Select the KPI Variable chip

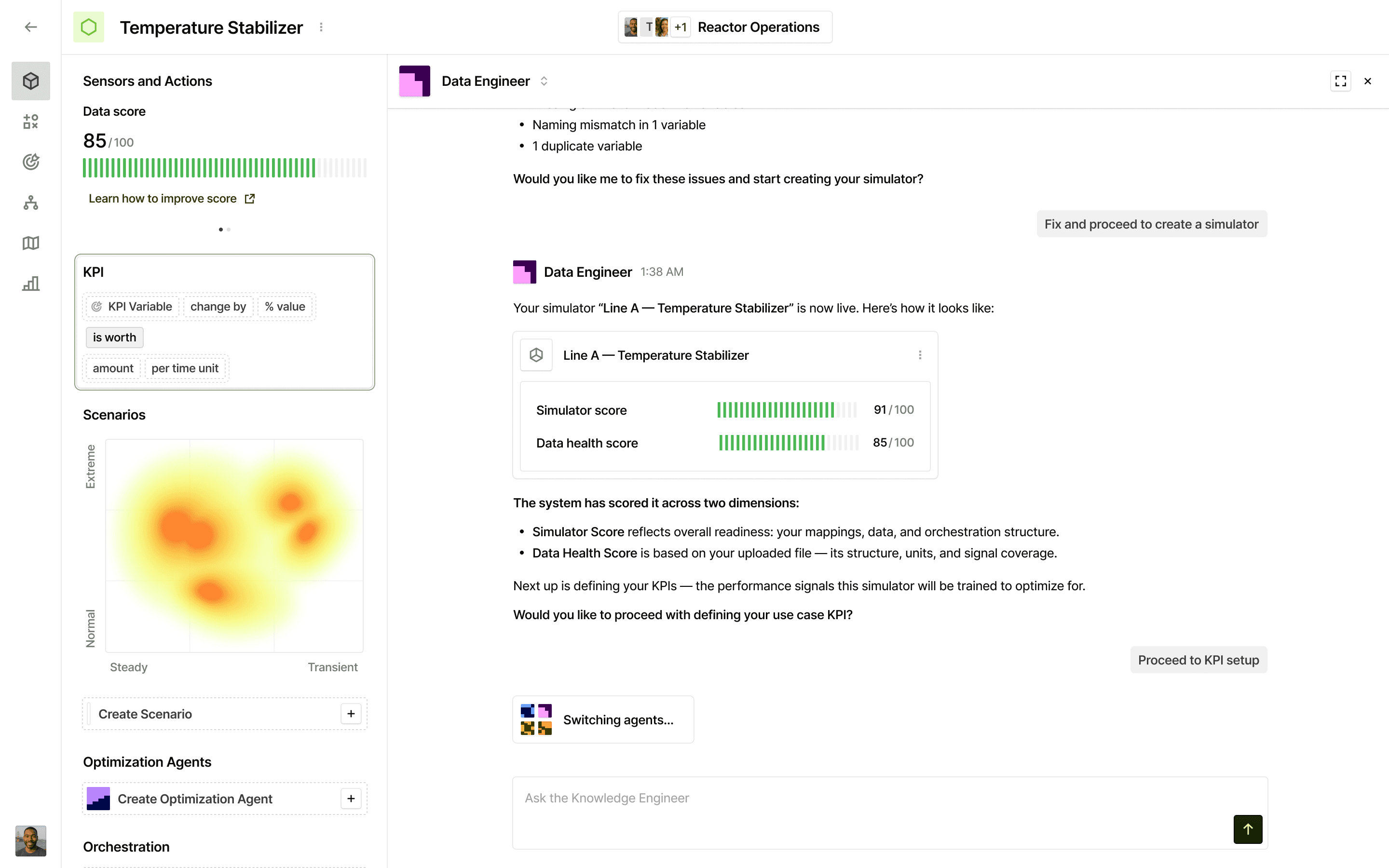133,307
